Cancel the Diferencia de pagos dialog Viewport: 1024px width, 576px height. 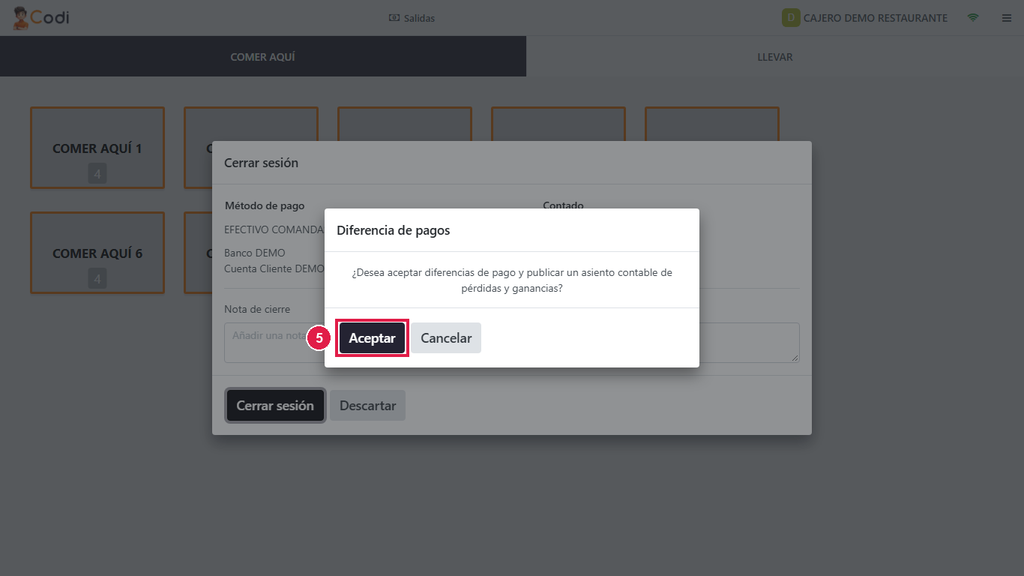click(x=446, y=338)
